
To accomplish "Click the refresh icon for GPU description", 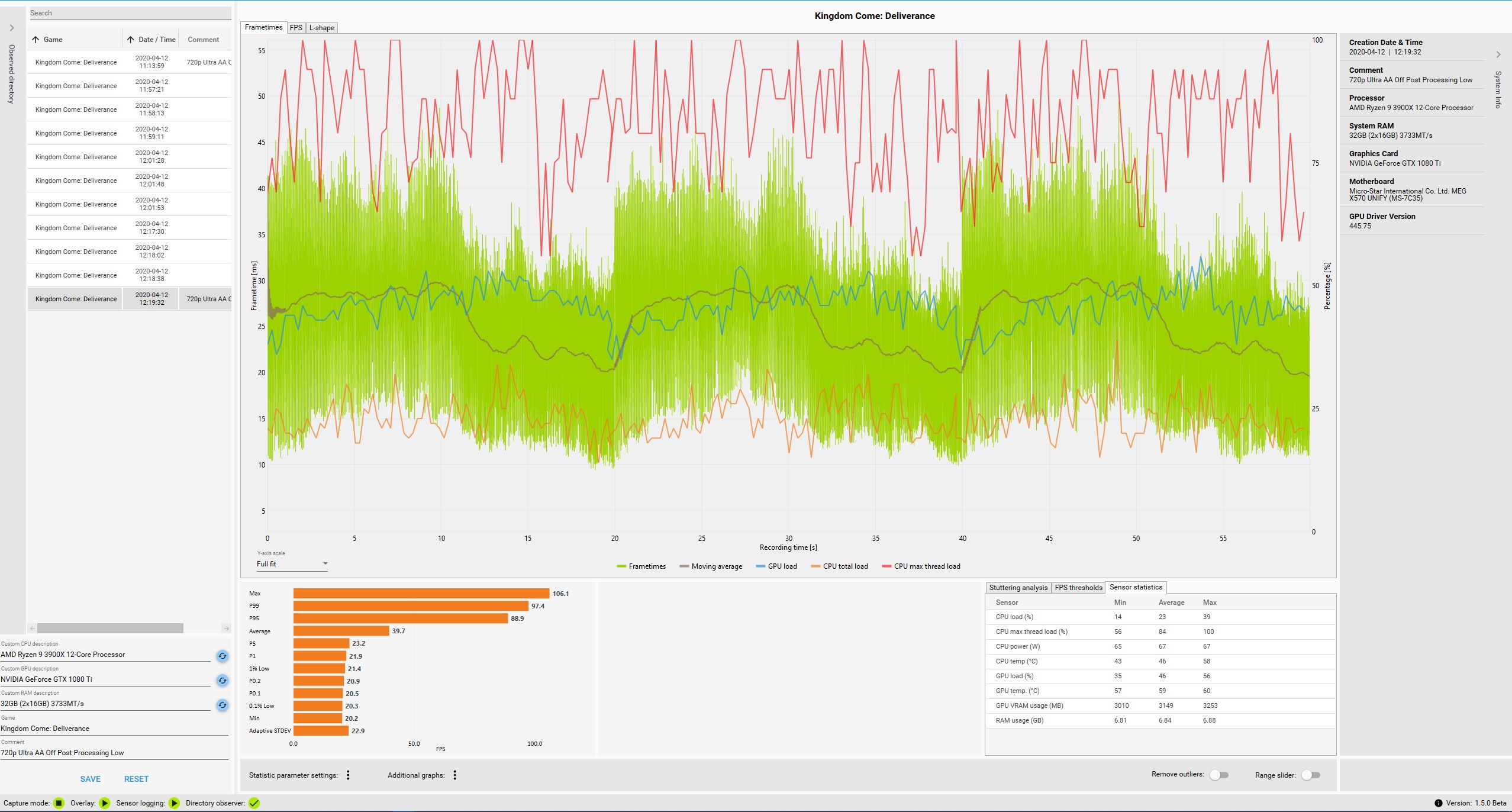I will point(222,681).
